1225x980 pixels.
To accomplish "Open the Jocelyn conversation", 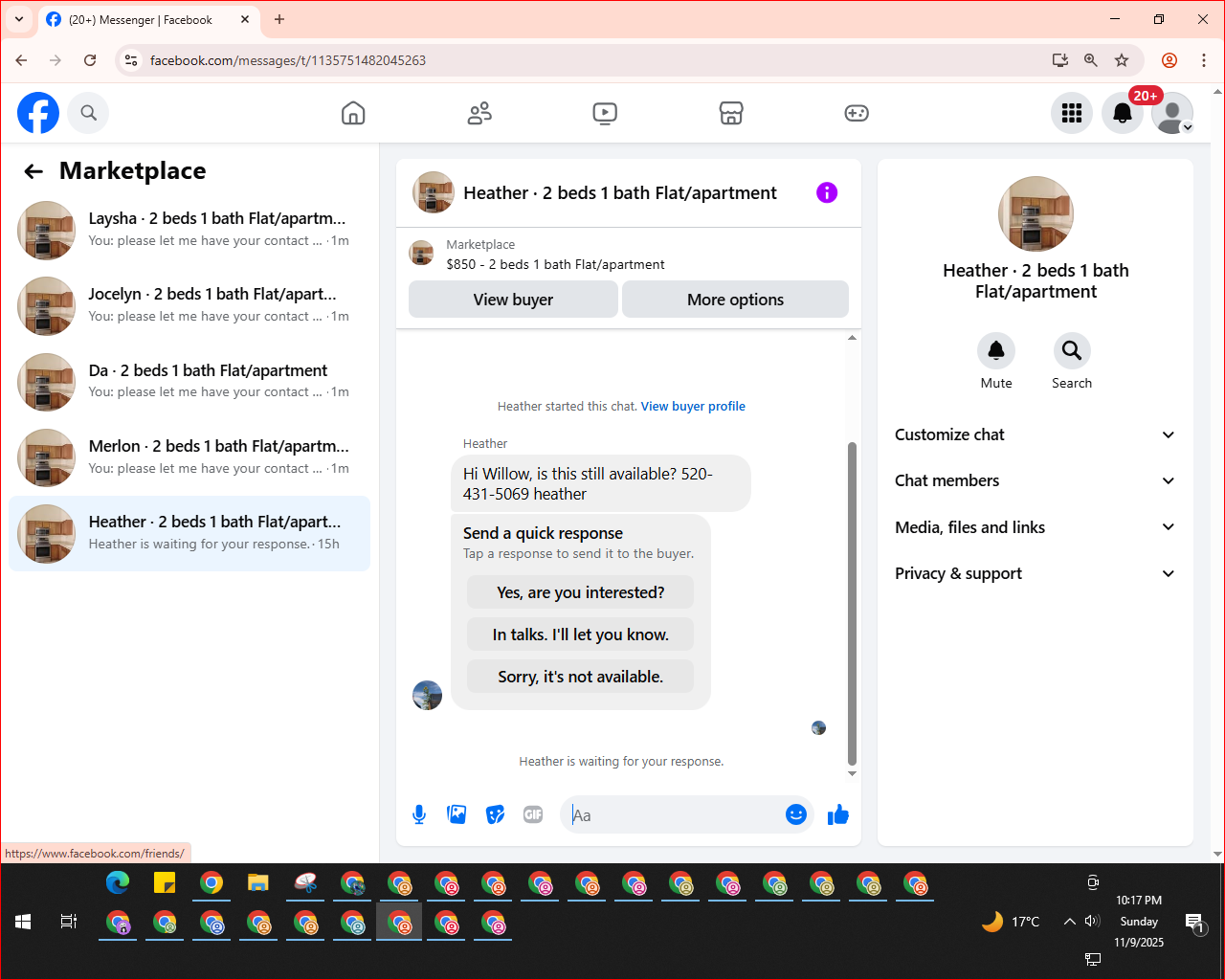I will click(189, 305).
